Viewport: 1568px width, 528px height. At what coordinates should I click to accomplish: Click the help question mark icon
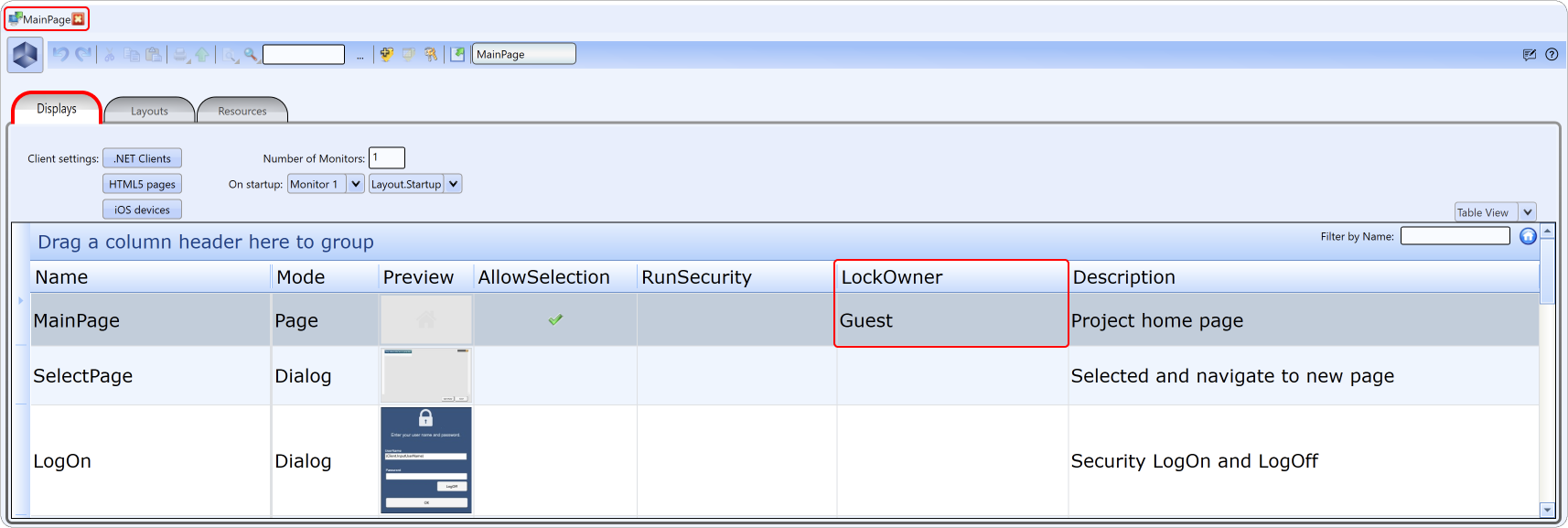click(1552, 54)
